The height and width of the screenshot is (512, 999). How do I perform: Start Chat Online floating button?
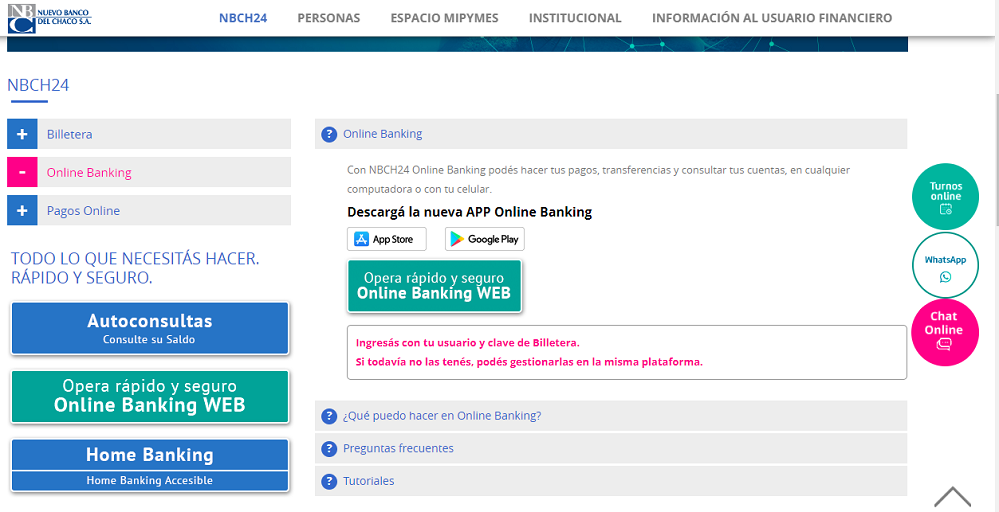pos(945,332)
